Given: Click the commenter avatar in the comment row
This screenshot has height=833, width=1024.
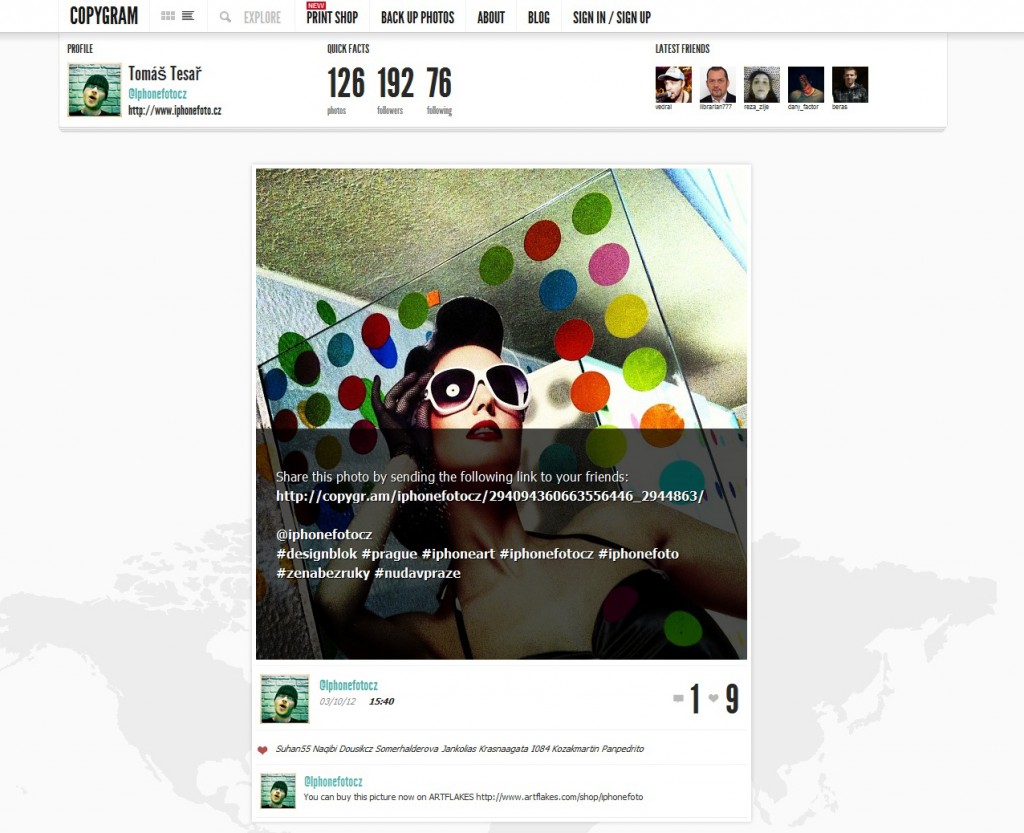Looking at the screenshot, I should (x=278, y=791).
